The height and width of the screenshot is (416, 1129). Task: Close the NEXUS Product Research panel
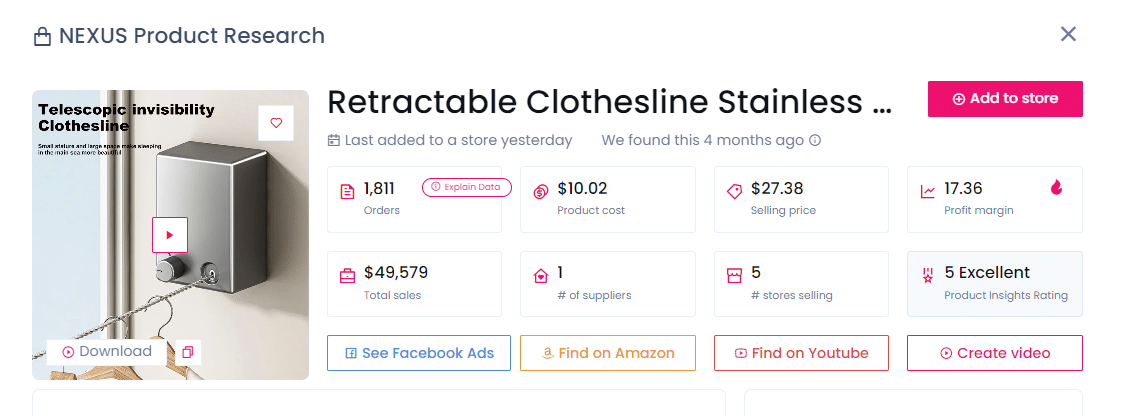1068,35
